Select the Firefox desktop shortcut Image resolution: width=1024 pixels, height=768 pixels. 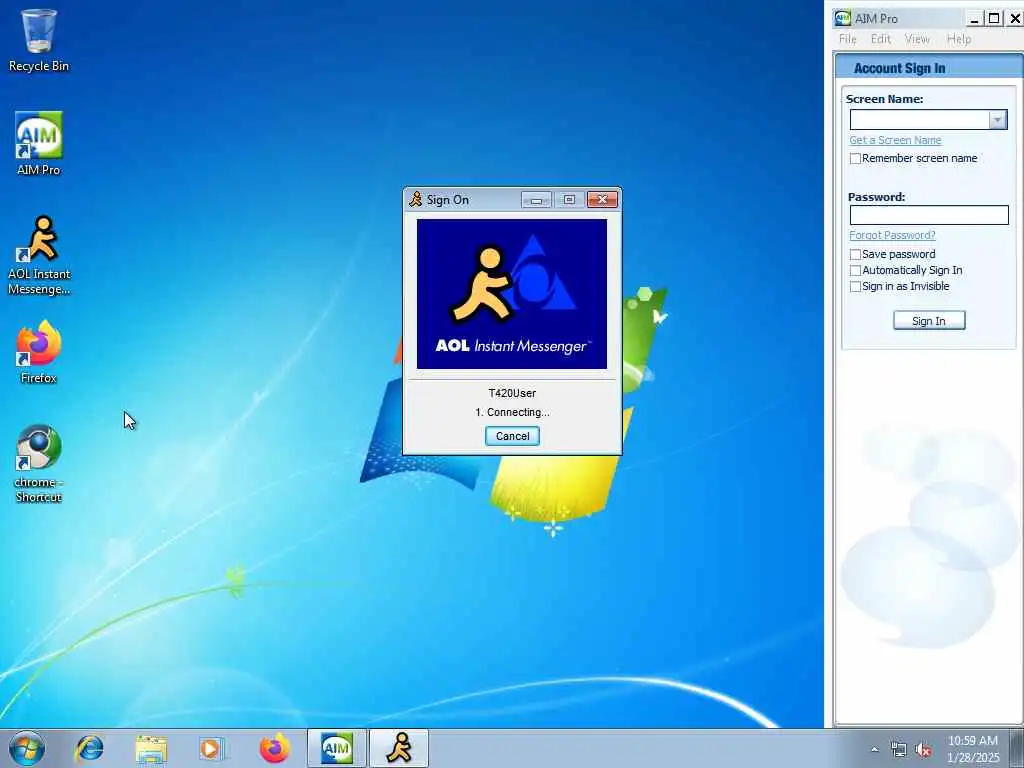click(x=39, y=353)
